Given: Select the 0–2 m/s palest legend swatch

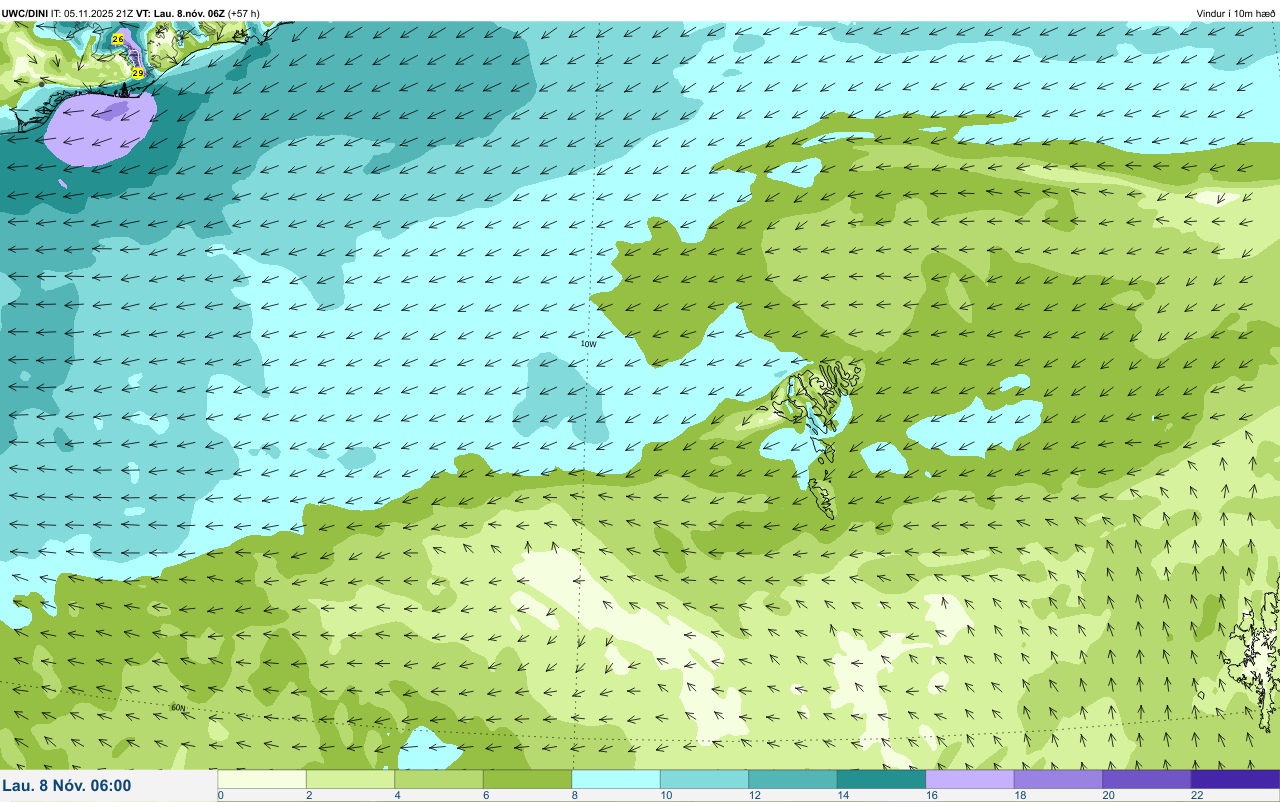Looking at the screenshot, I should 262,779.
